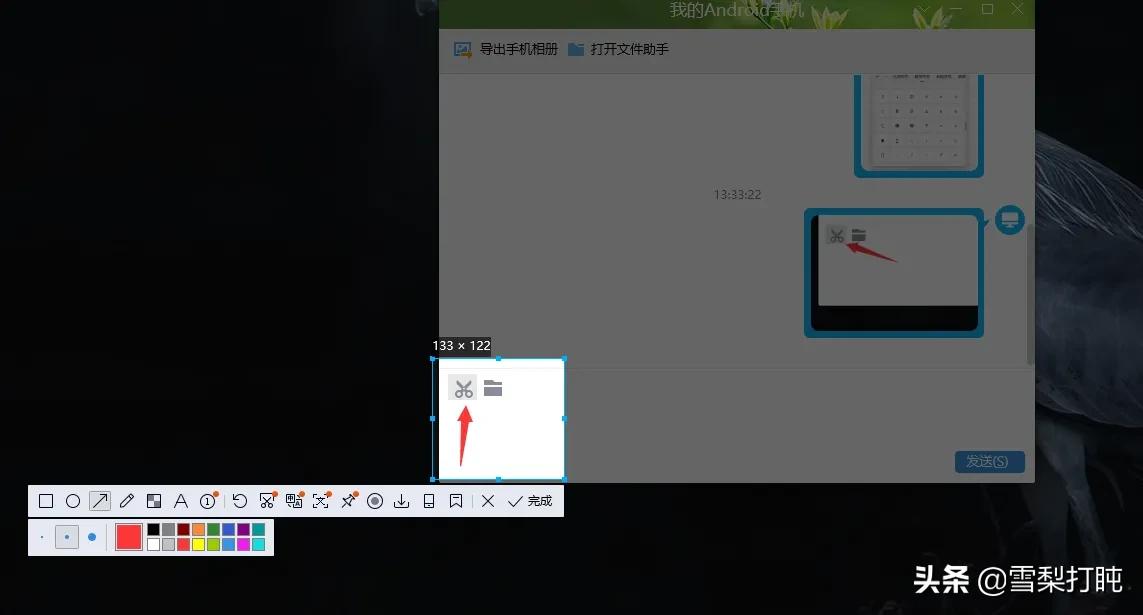1143x615 pixels.
Task: Click the 发送(S) send button
Action: click(x=989, y=462)
